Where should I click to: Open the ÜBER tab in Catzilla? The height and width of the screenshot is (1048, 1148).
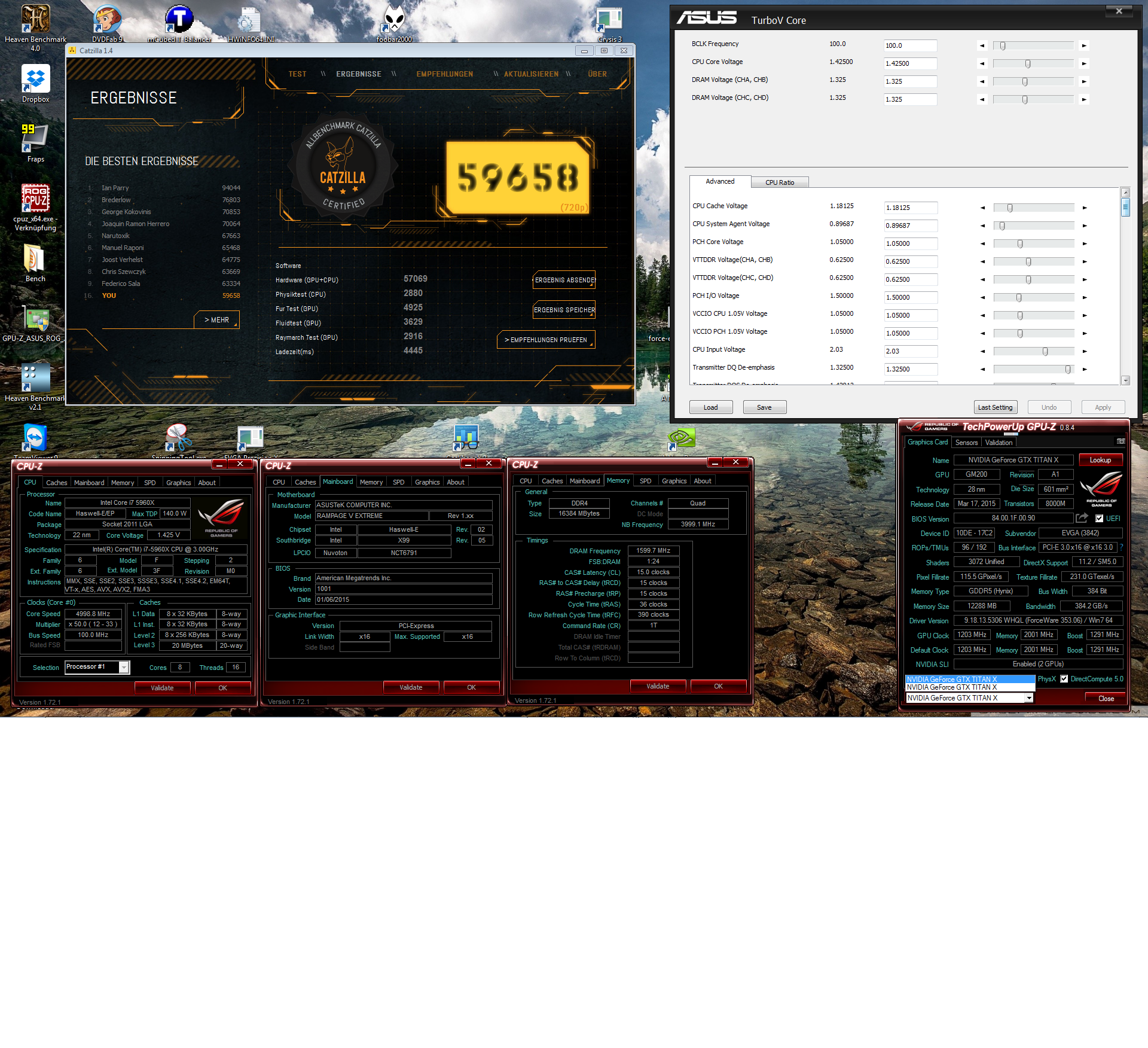[597, 74]
